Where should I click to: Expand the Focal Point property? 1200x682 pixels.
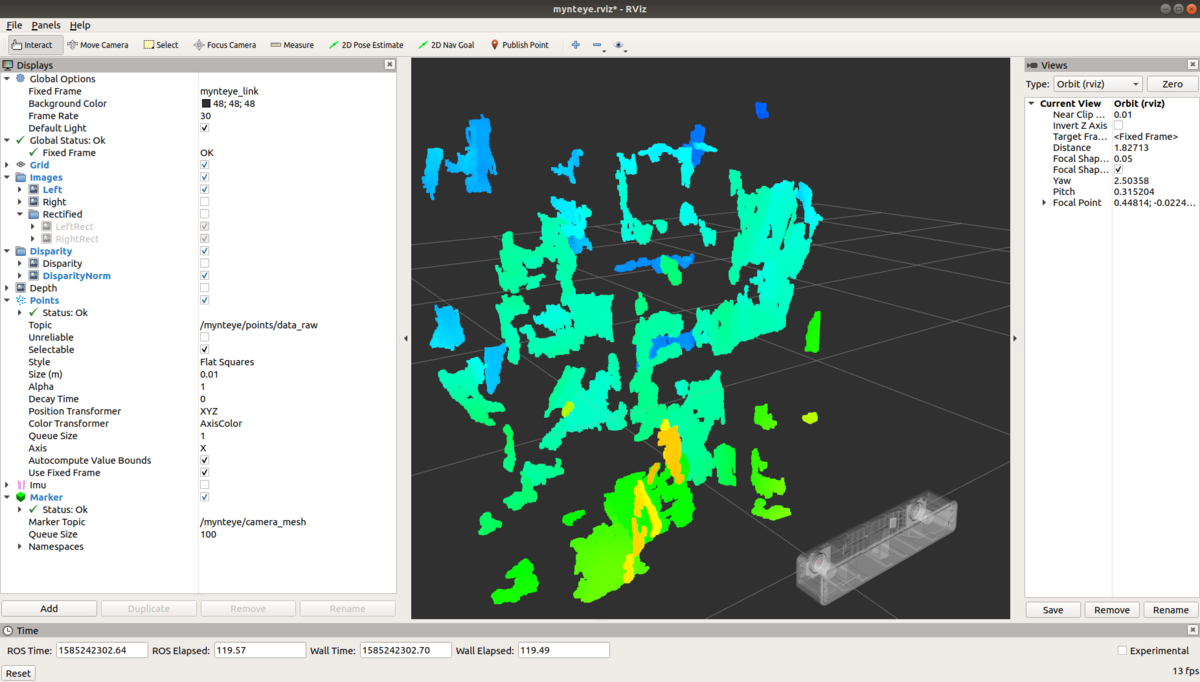click(1045, 203)
